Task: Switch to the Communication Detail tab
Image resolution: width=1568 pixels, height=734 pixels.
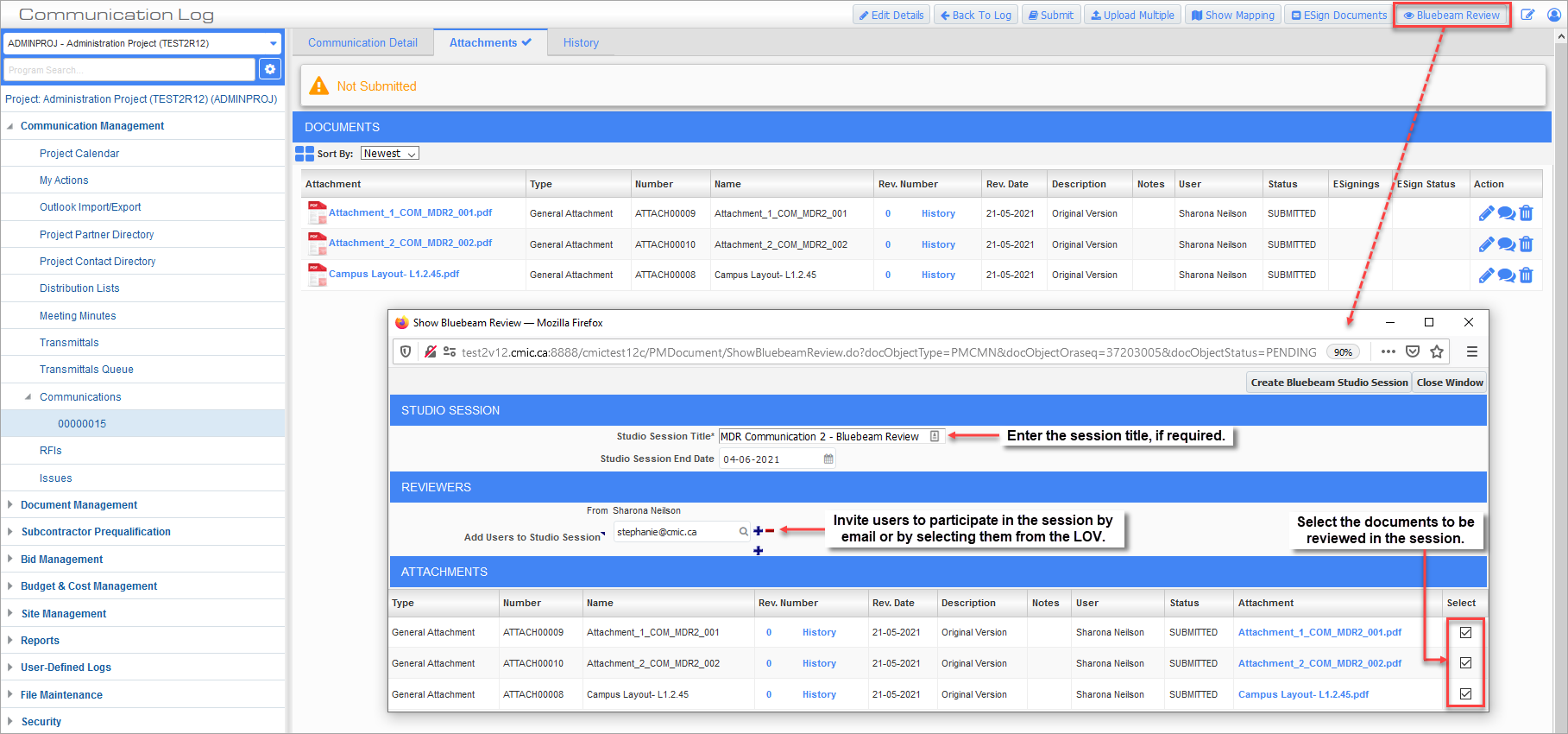Action: tap(362, 42)
